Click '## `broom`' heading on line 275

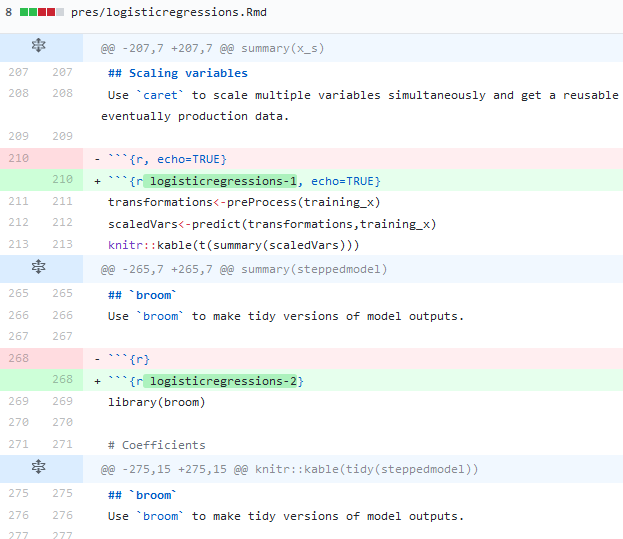142,496
